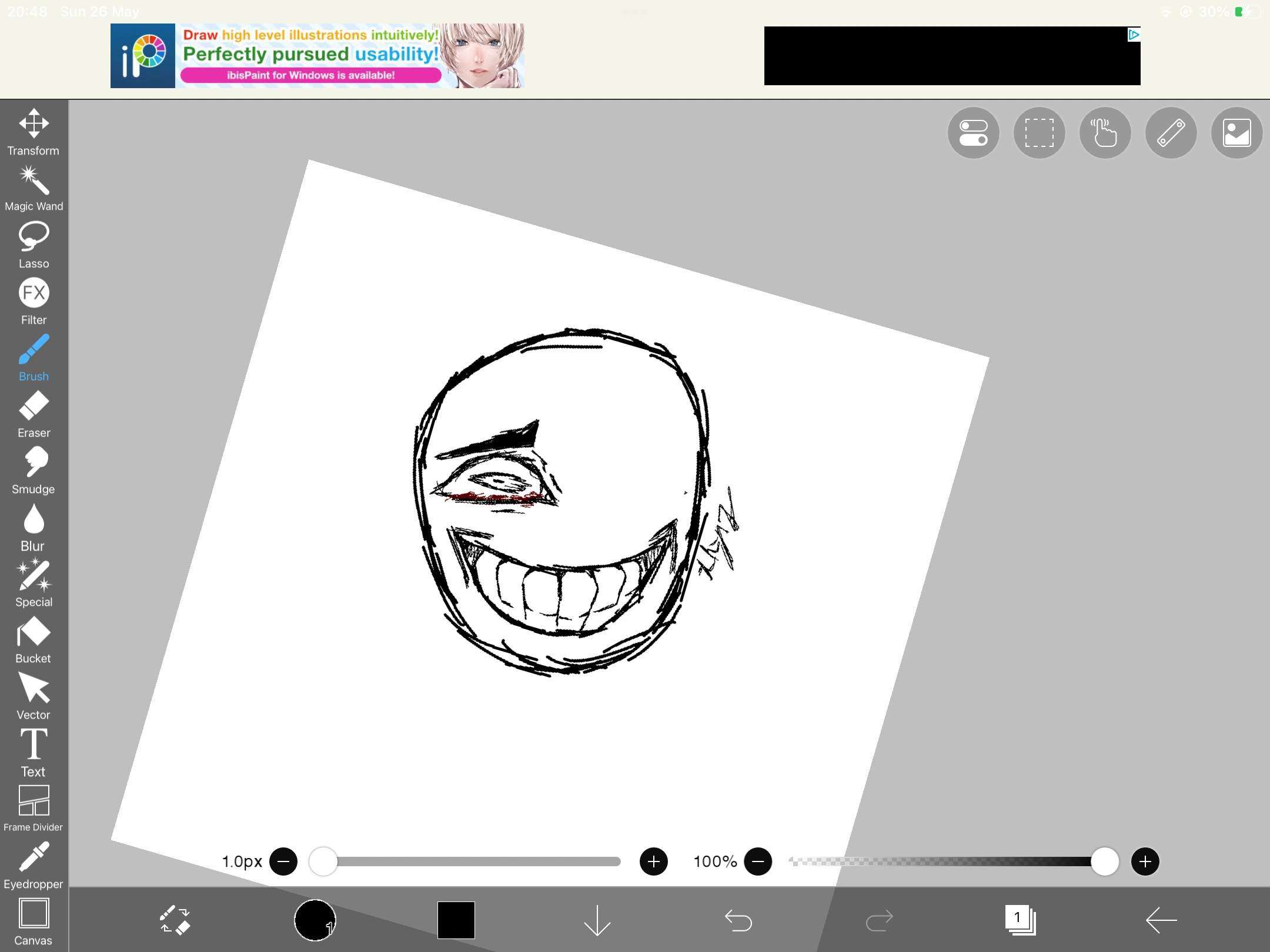The height and width of the screenshot is (952, 1270).
Task: Open the black color swatch
Action: click(x=456, y=920)
